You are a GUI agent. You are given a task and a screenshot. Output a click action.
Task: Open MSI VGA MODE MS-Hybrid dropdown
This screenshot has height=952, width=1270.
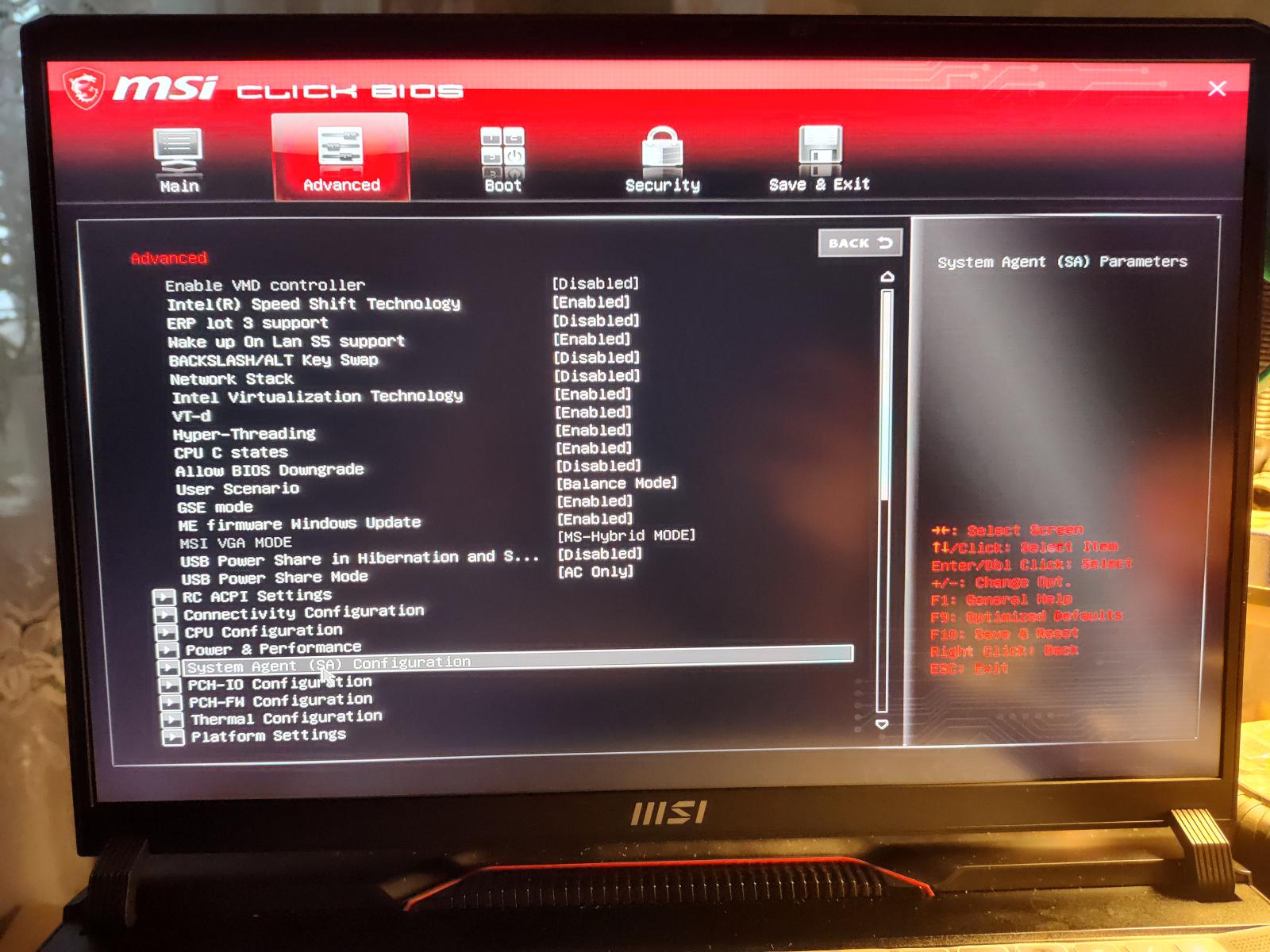[x=626, y=535]
